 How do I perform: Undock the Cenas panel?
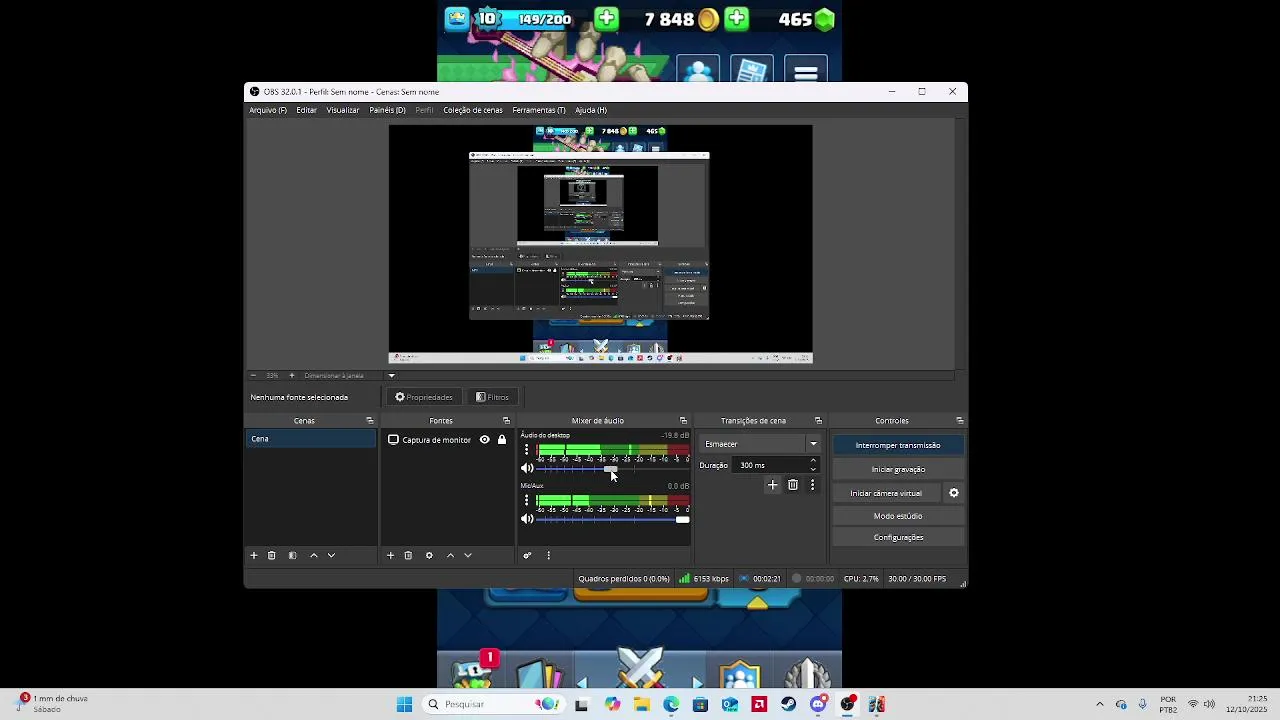click(x=369, y=421)
